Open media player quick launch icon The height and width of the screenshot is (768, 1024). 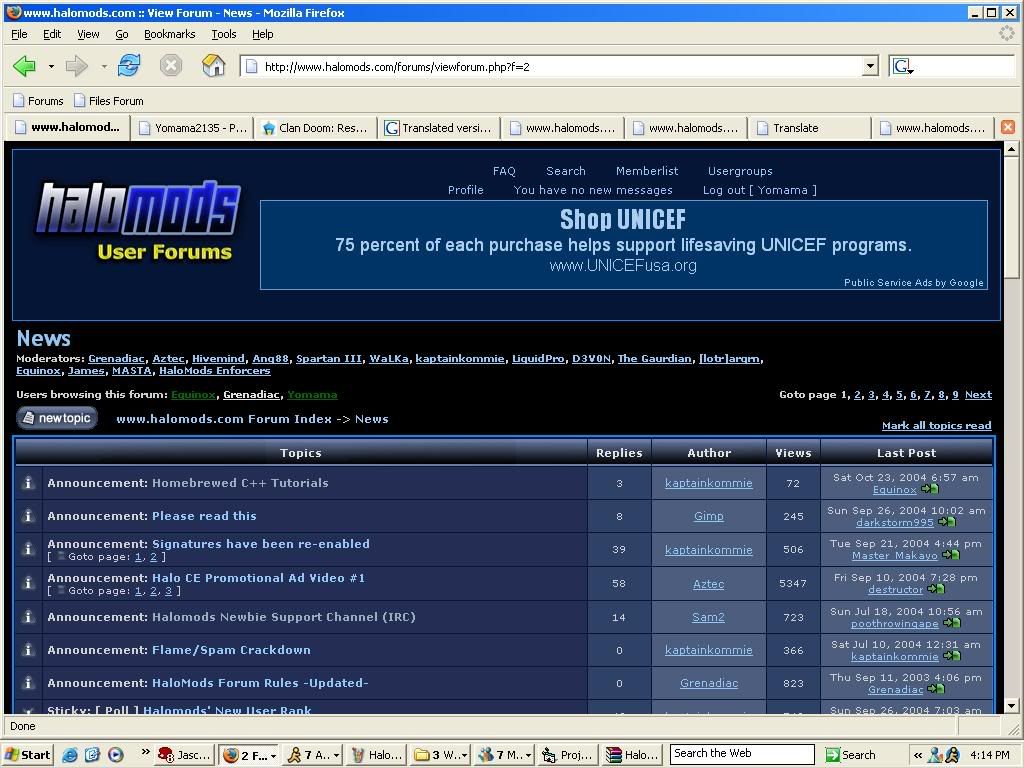(x=115, y=755)
